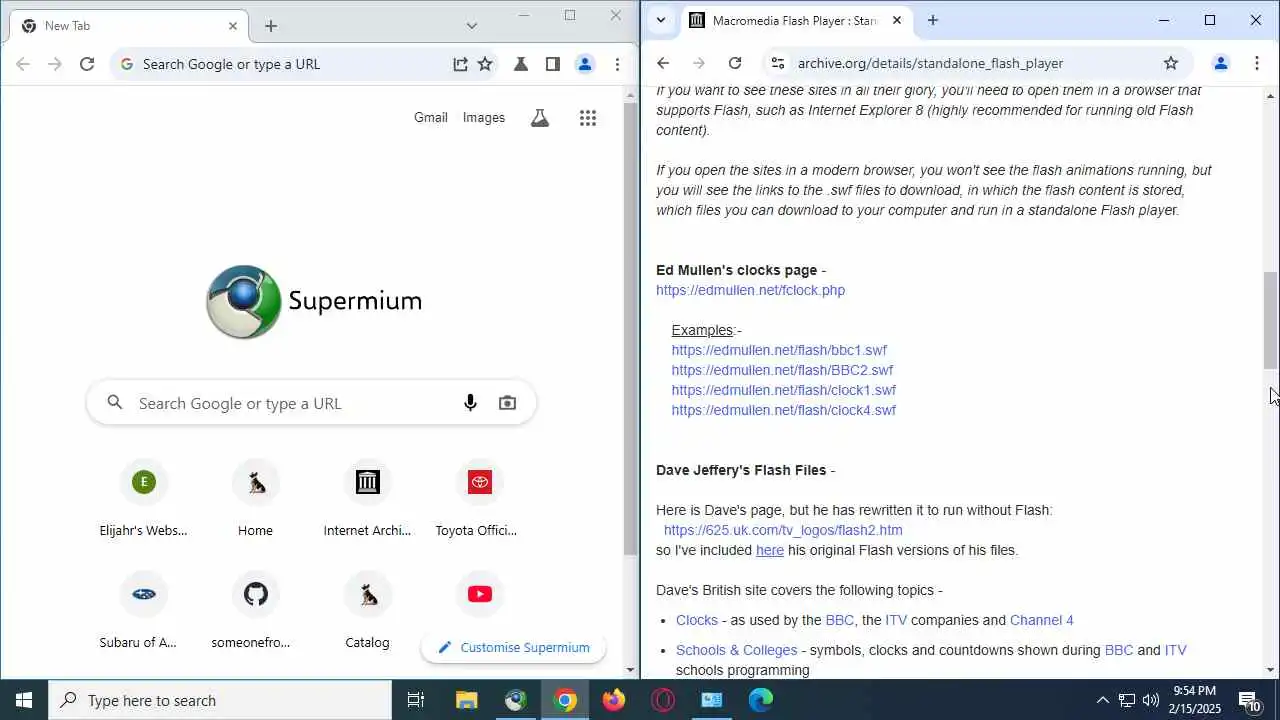This screenshot has width=1280, height=720.
Task: Search by image camera icon
Action: (507, 403)
